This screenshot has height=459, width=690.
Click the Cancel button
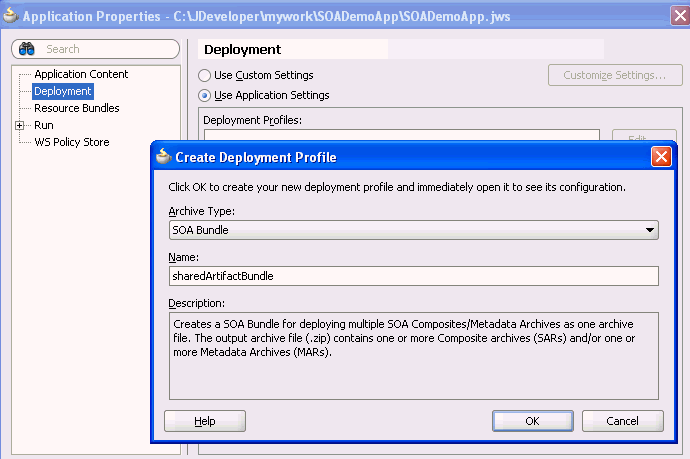(622, 421)
